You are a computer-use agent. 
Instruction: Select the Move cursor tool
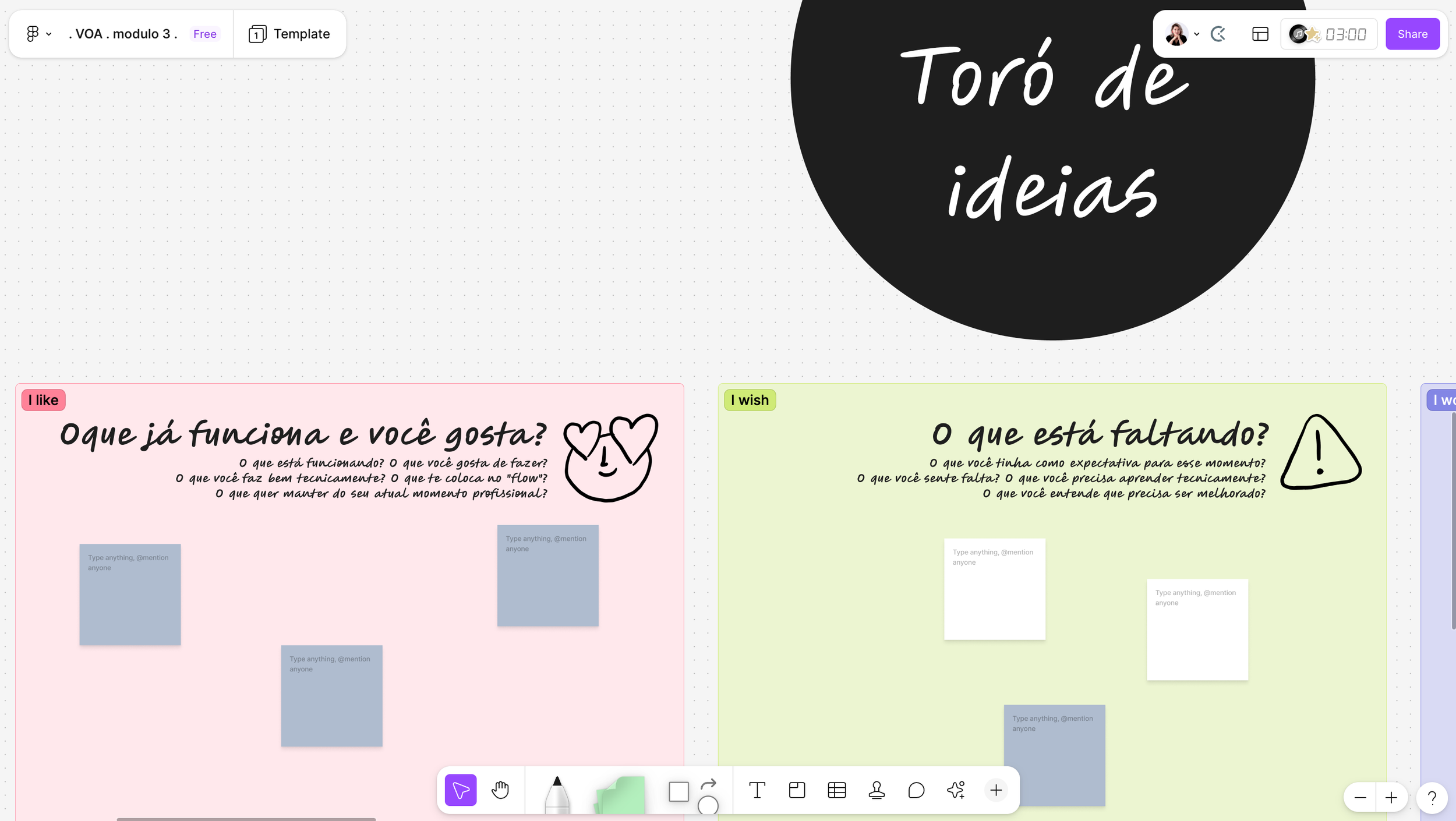pos(460,790)
